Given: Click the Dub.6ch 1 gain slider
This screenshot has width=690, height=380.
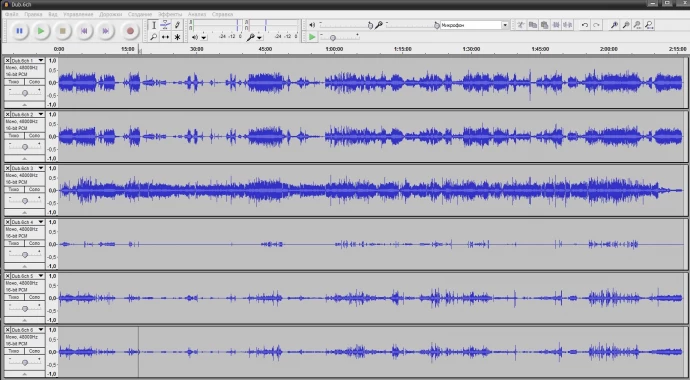Looking at the screenshot, I should pyautogui.click(x=25, y=93).
